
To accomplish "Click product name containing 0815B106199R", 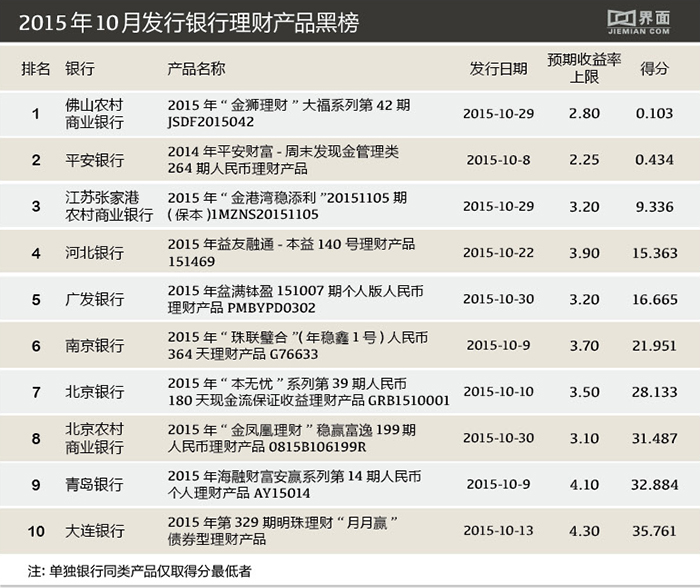I will tap(292, 438).
